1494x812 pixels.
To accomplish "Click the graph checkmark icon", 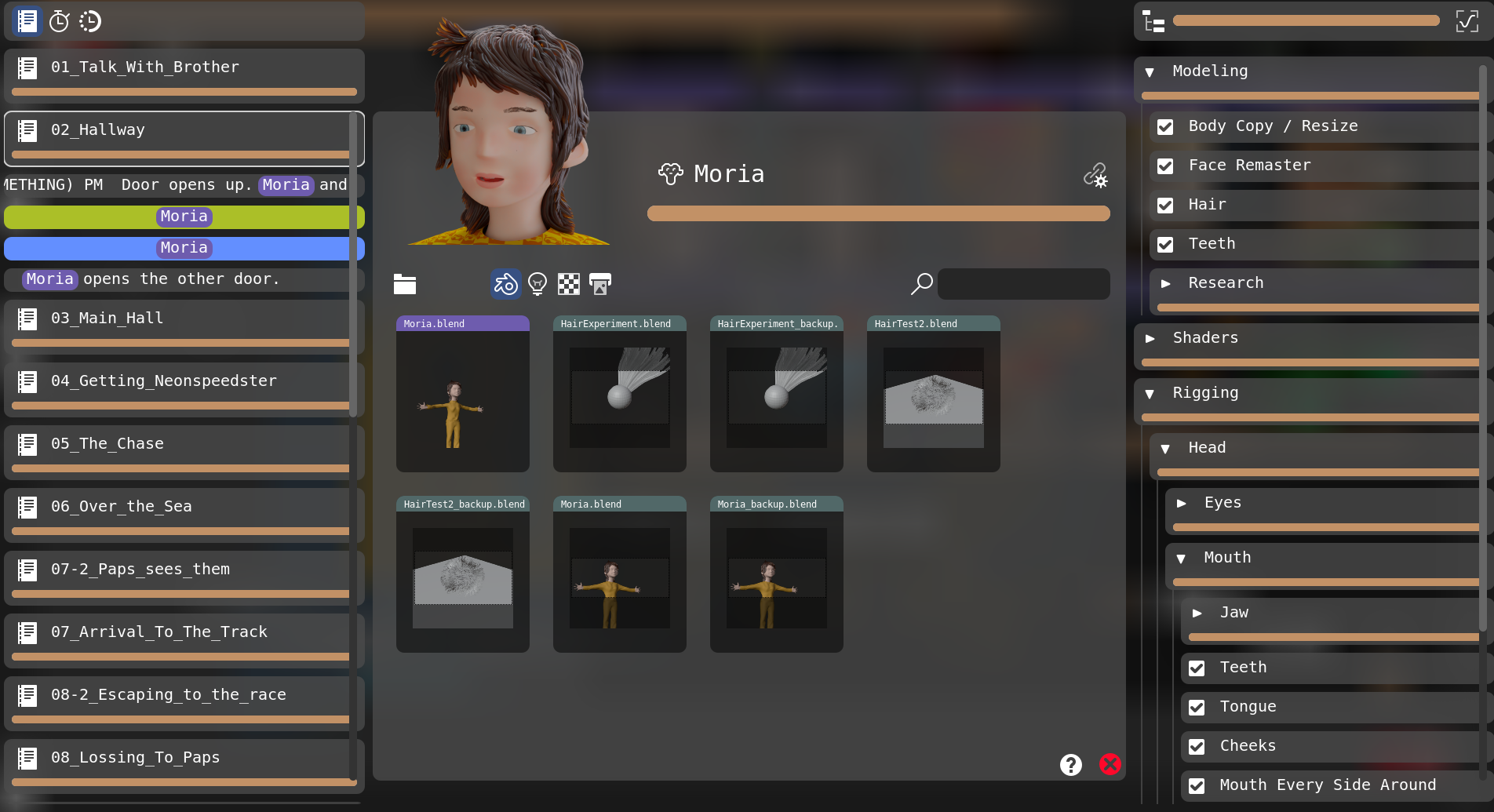I will [x=1467, y=21].
